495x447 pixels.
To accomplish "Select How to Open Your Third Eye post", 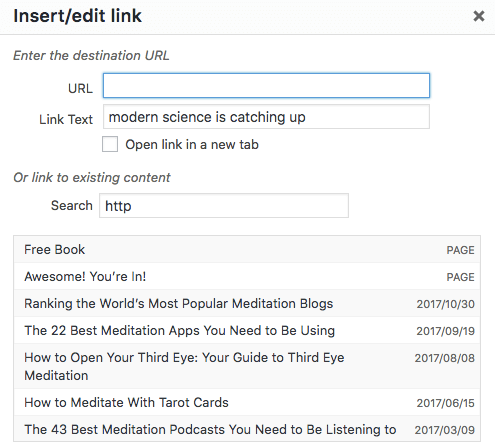I will point(247,366).
